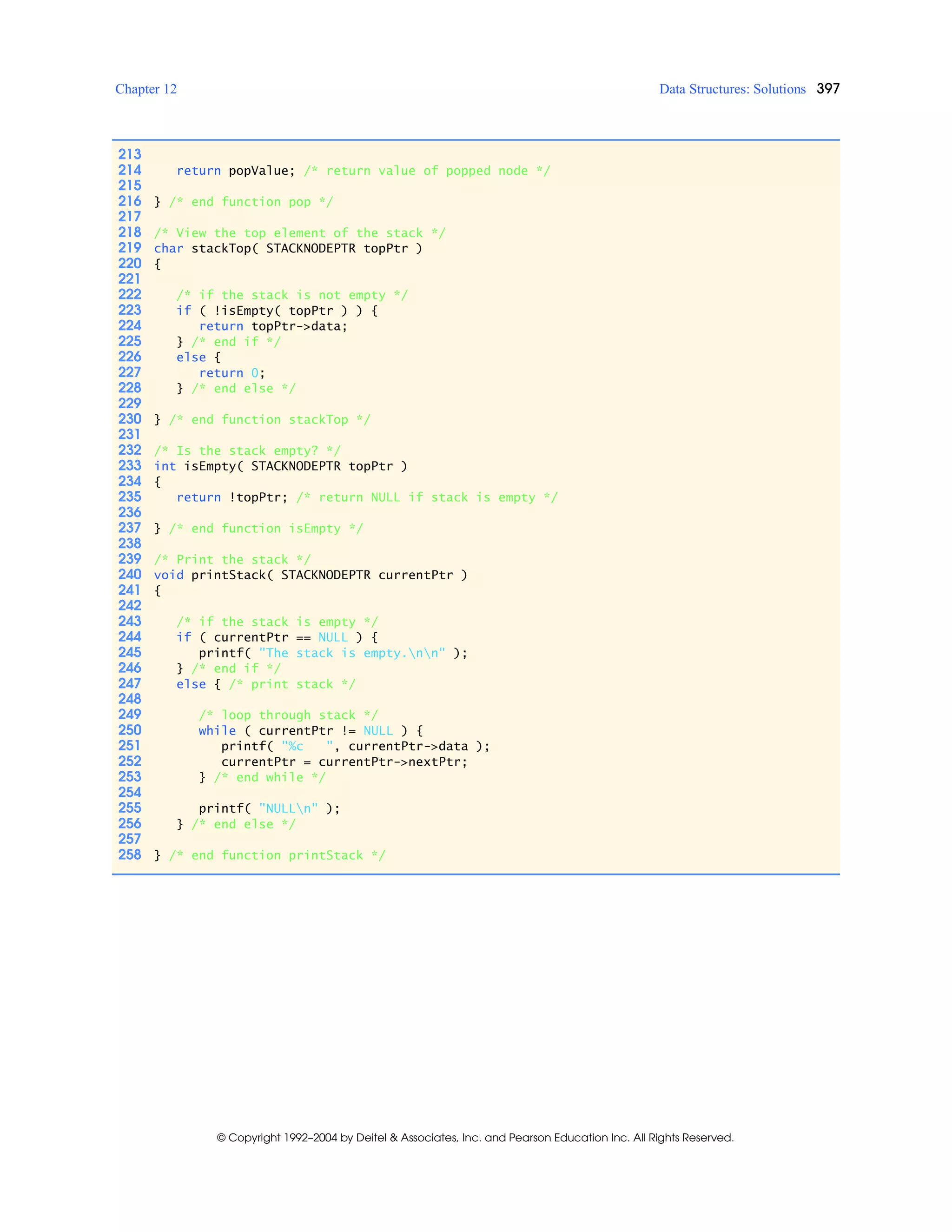Click comment 'return value of popped node'

[427, 170]
